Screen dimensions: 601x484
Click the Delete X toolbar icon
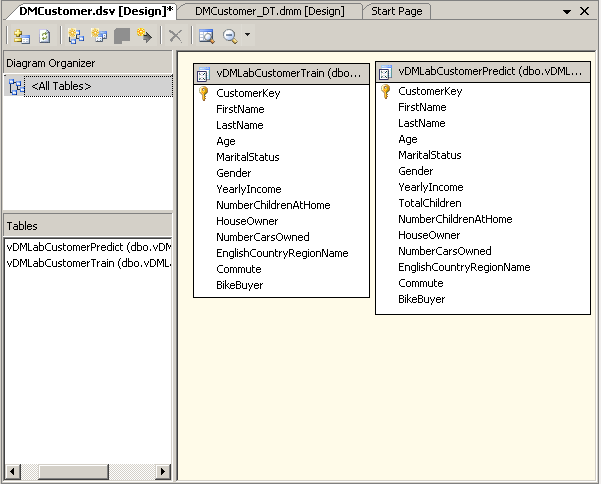(176, 36)
